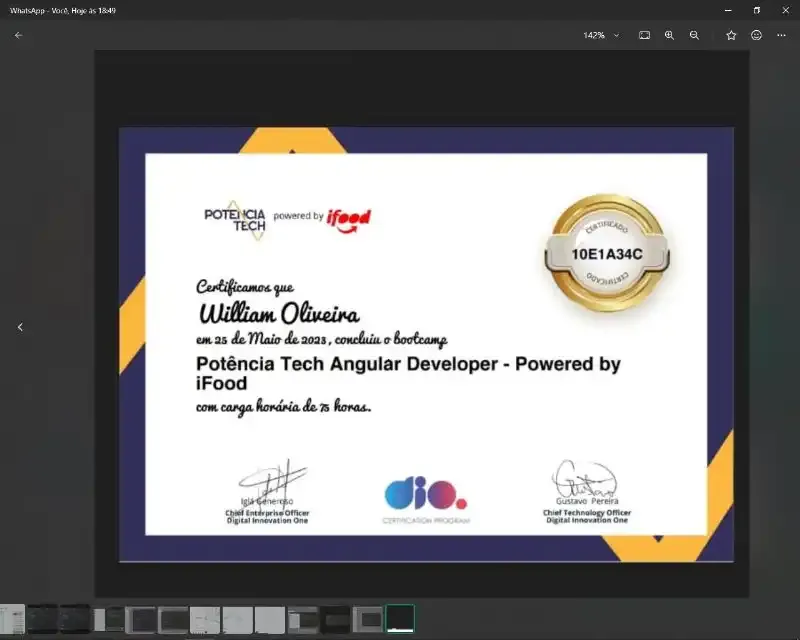
Task: Click the window title 'WhatsApp - Você, Hoje às 18:49'
Action: pyautogui.click(x=63, y=10)
